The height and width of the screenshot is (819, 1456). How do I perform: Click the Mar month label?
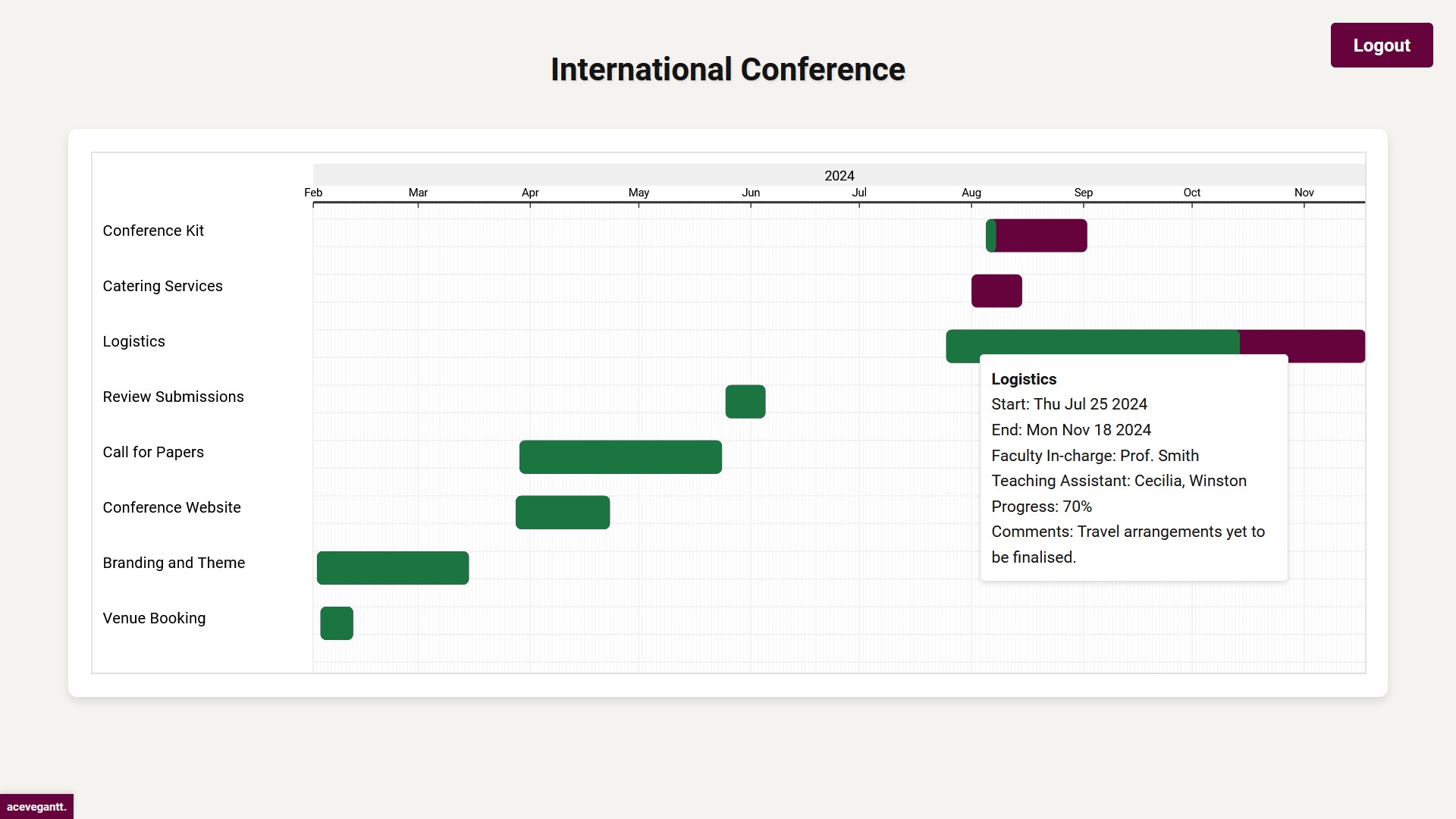(x=418, y=193)
